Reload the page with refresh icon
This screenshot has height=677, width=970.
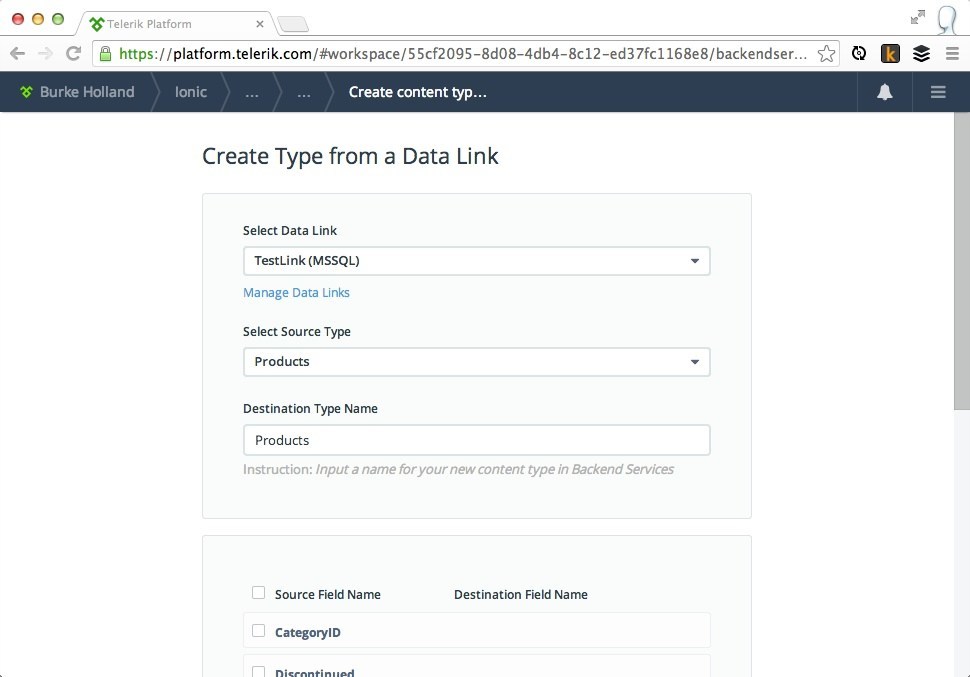point(73,54)
